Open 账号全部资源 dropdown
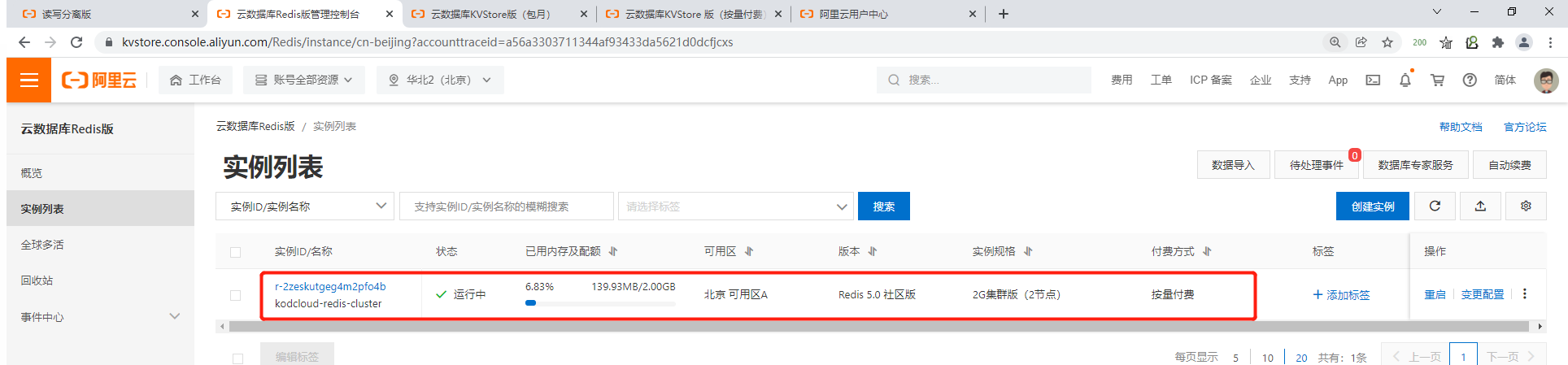The height and width of the screenshot is (365, 1568). click(304, 80)
